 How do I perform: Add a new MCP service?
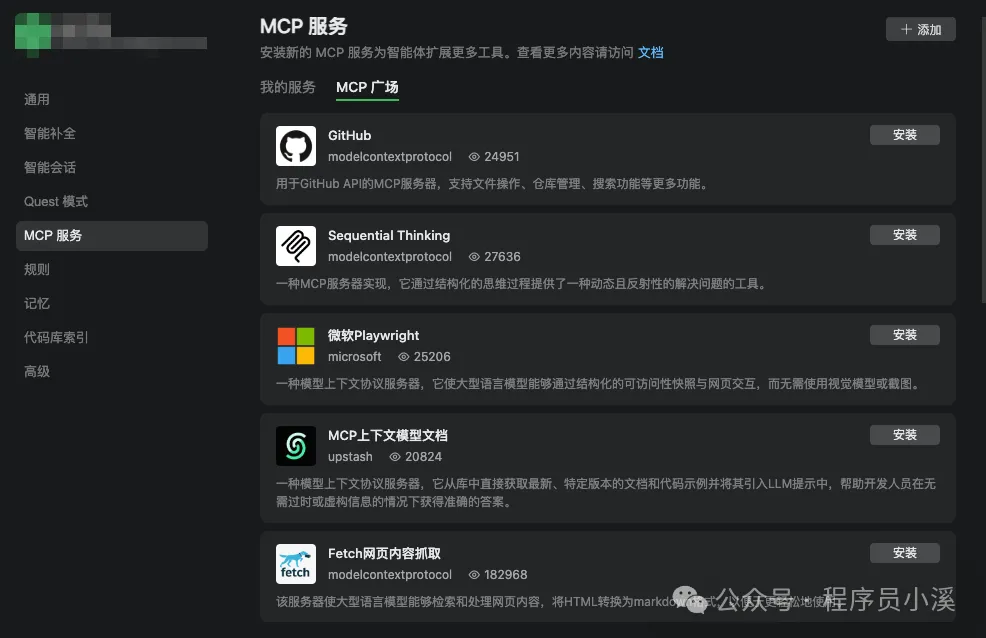click(921, 30)
